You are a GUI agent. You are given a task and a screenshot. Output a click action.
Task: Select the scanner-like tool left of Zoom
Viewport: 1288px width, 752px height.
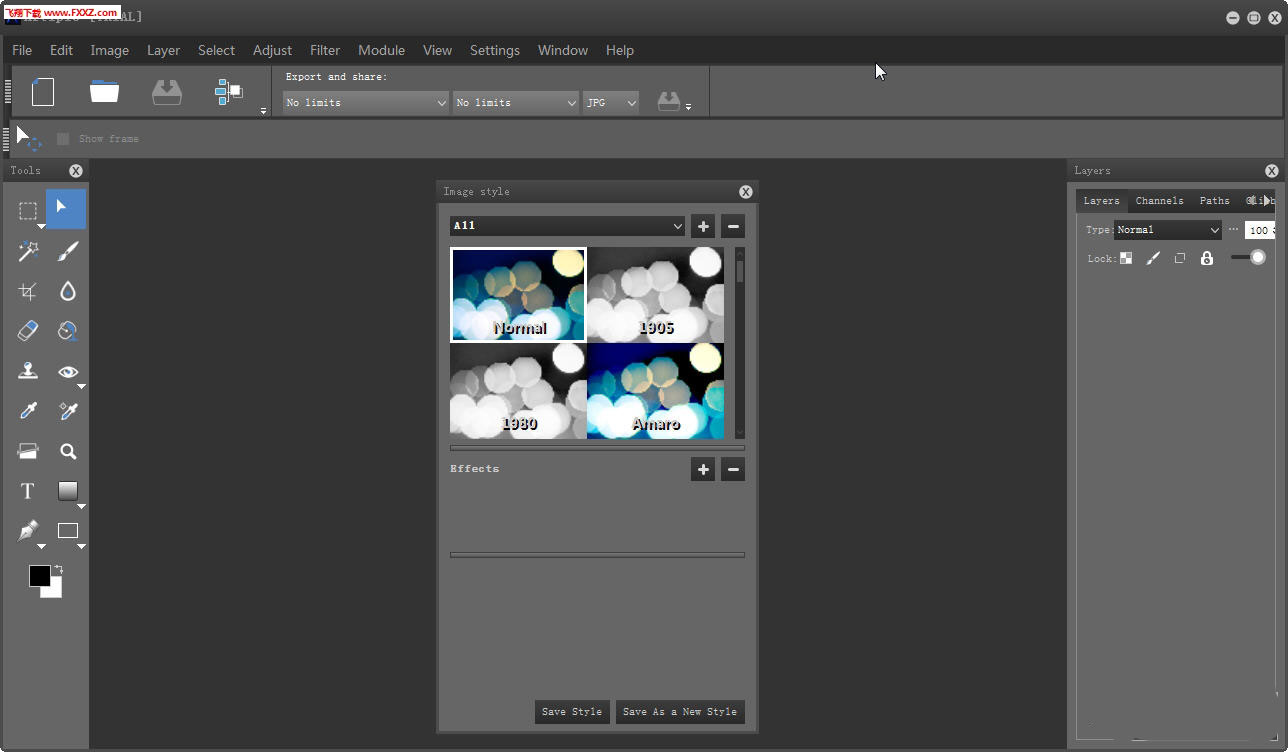pyautogui.click(x=28, y=451)
